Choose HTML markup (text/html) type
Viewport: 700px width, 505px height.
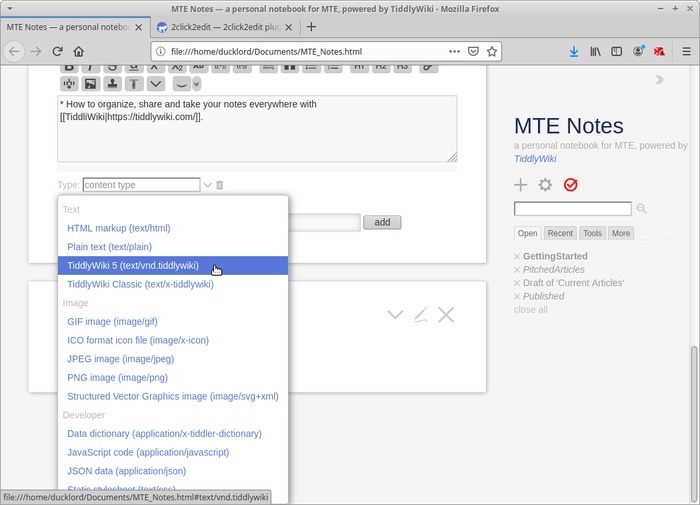173,228
